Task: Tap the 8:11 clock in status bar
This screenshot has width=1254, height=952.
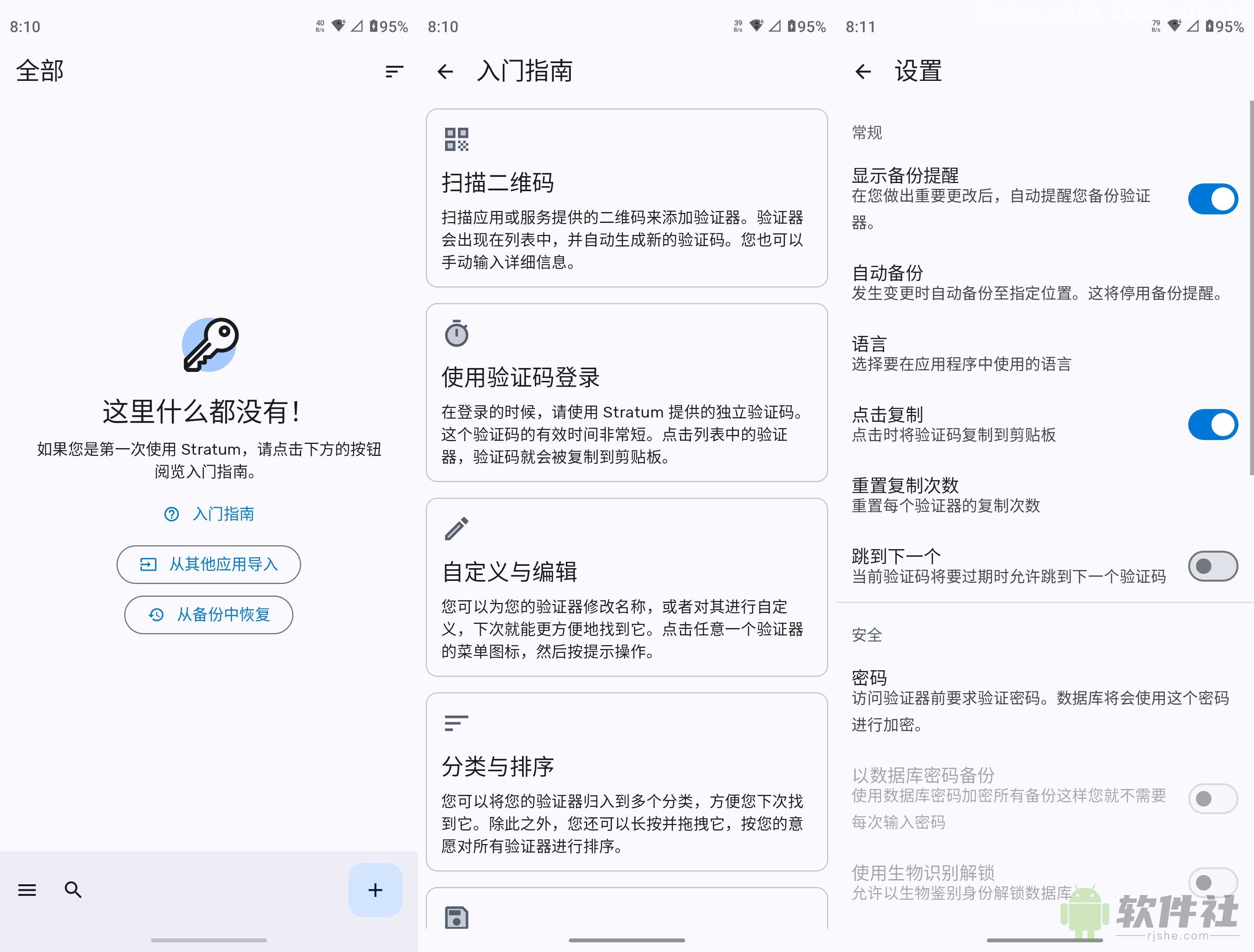Action: (860, 27)
